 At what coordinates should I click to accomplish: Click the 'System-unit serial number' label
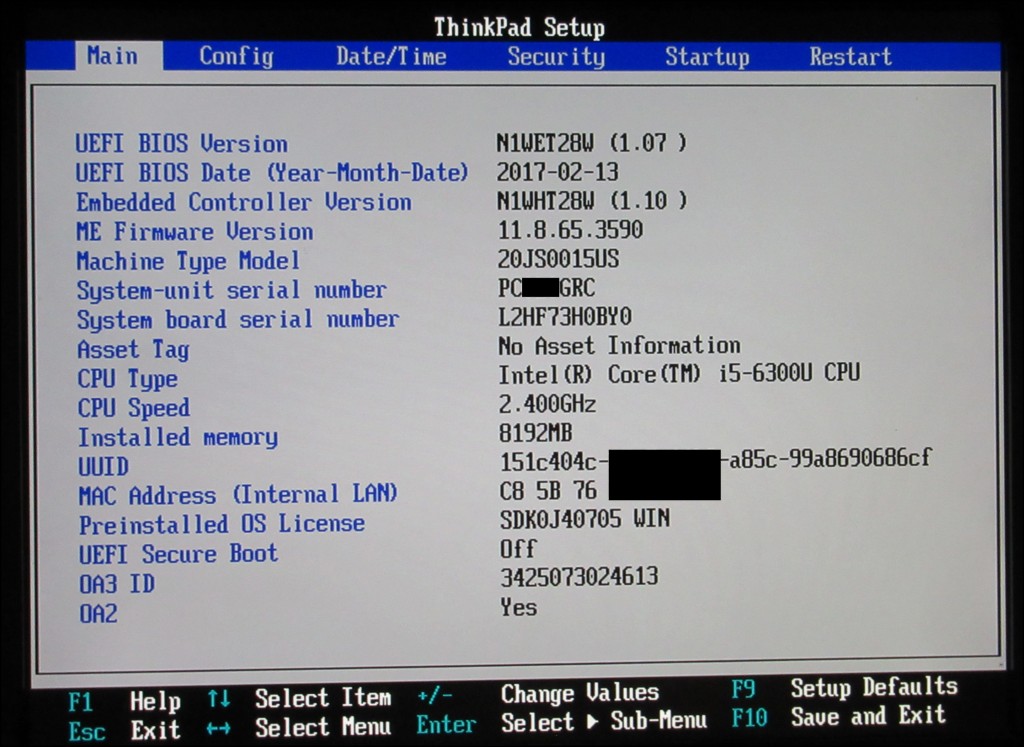231,290
